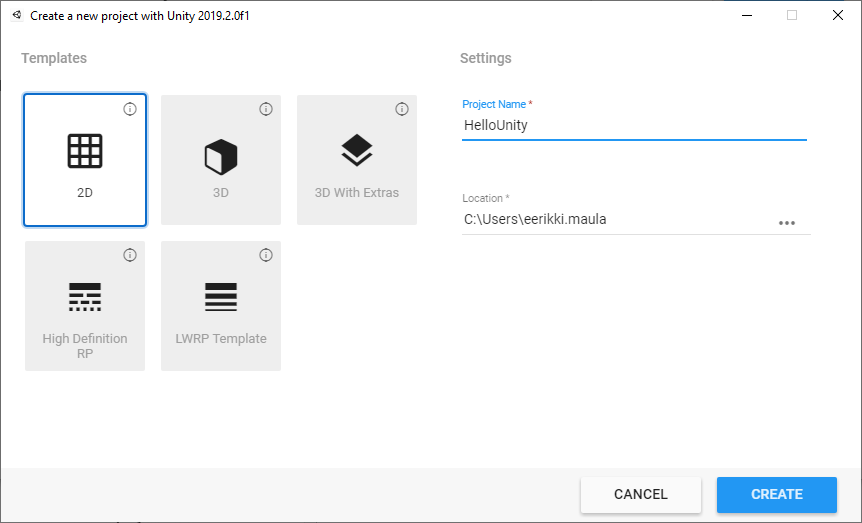862x523 pixels.
Task: View info for 3D With Extras
Action: [402, 109]
